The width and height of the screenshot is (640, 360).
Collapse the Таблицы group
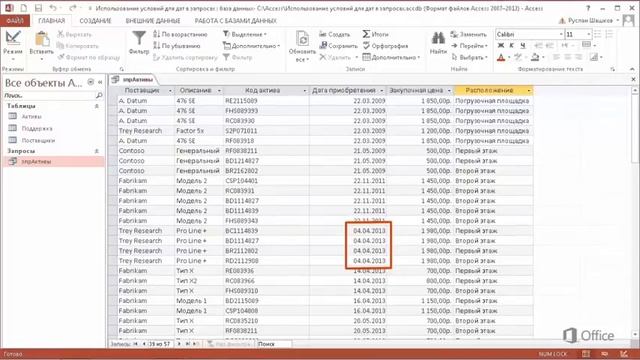point(97,106)
